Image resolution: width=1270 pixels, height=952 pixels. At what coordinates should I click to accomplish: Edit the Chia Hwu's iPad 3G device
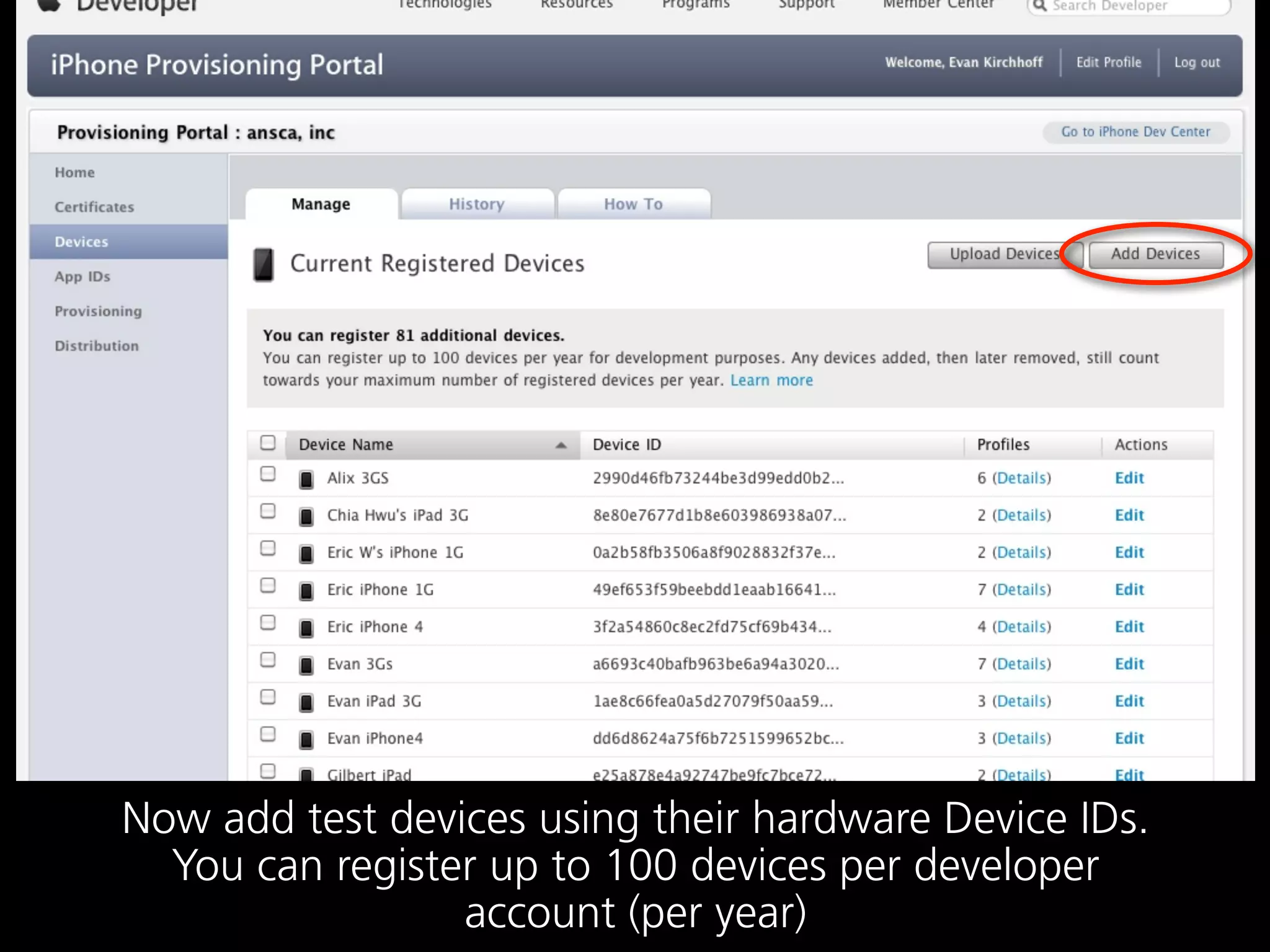(1129, 516)
